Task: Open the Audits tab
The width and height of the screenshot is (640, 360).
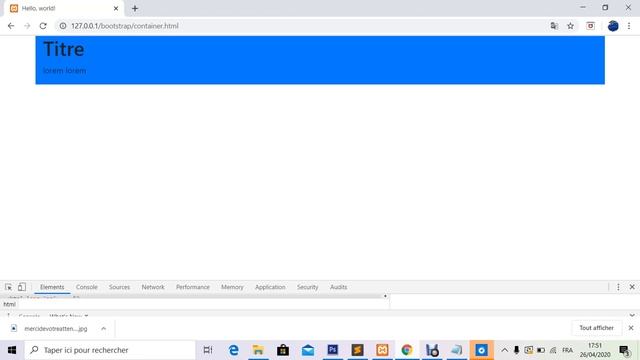Action: (338, 287)
